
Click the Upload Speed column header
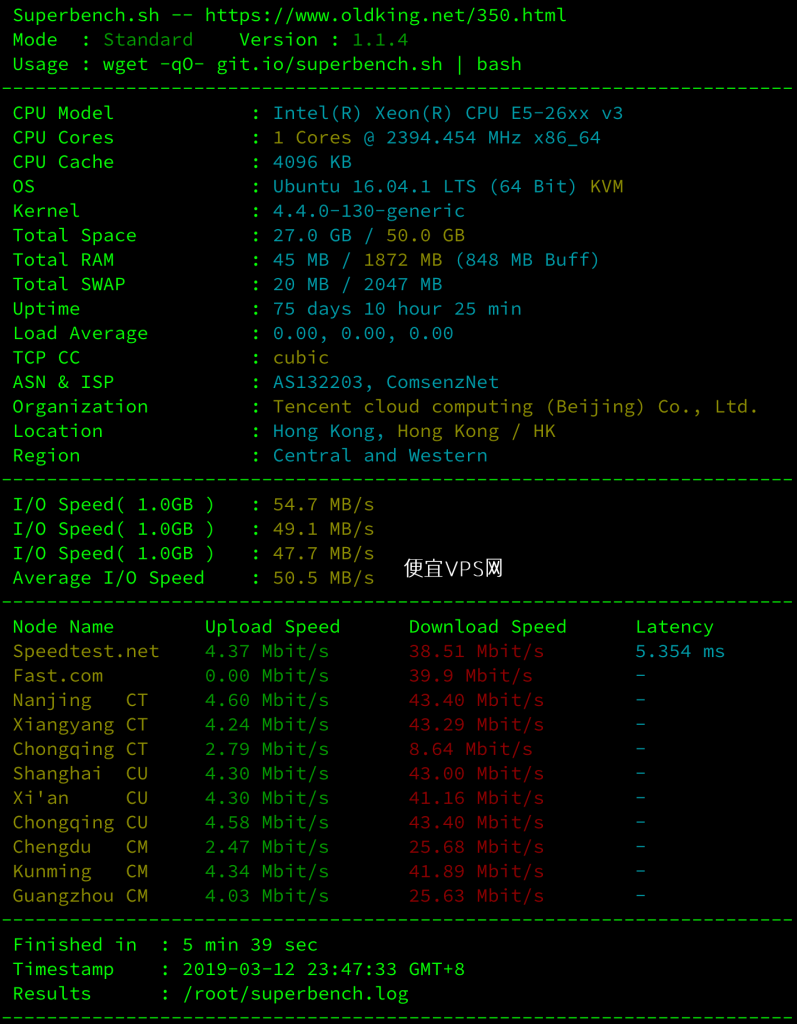point(272,627)
